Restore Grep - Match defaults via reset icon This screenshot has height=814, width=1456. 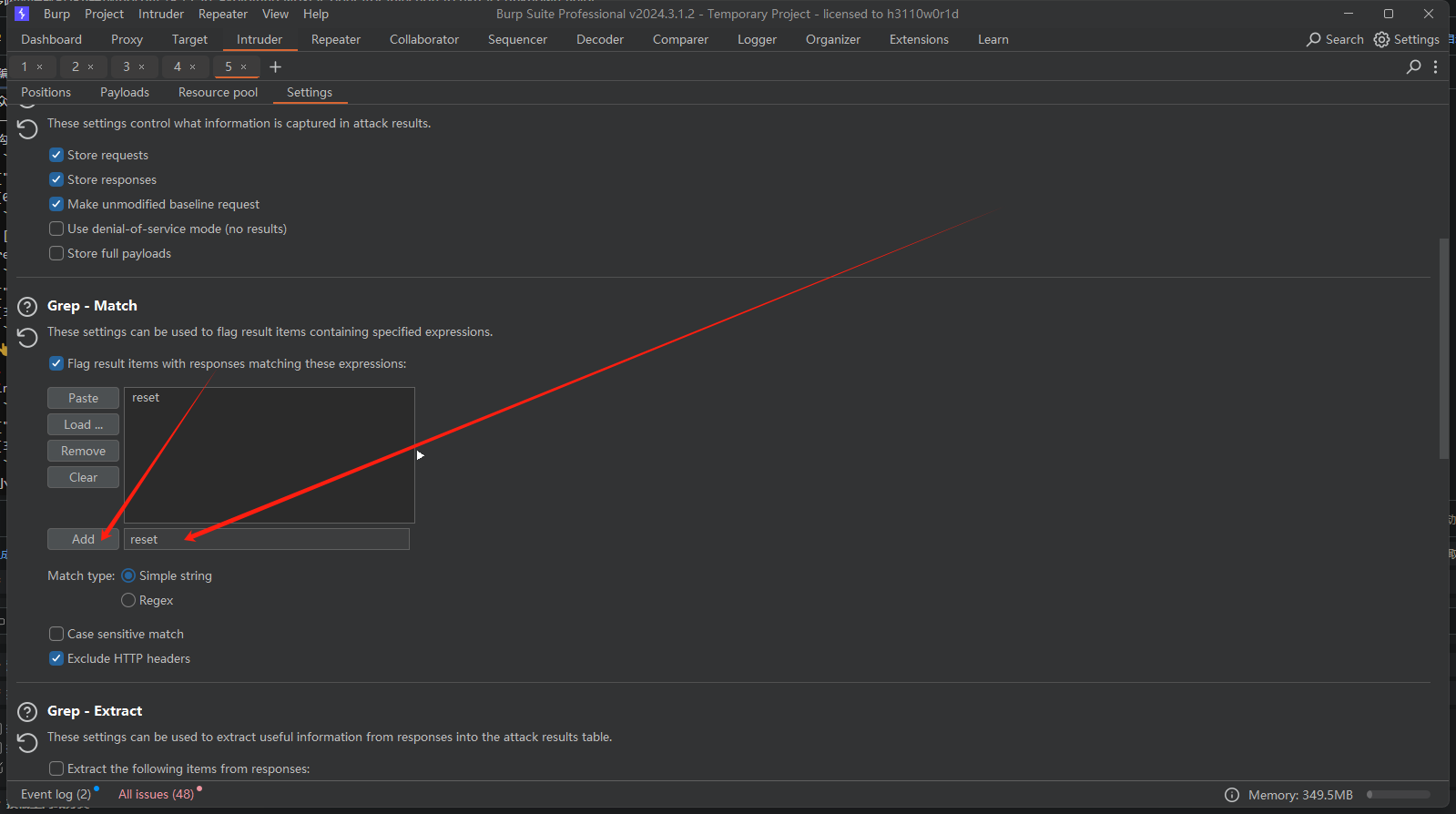(x=27, y=338)
